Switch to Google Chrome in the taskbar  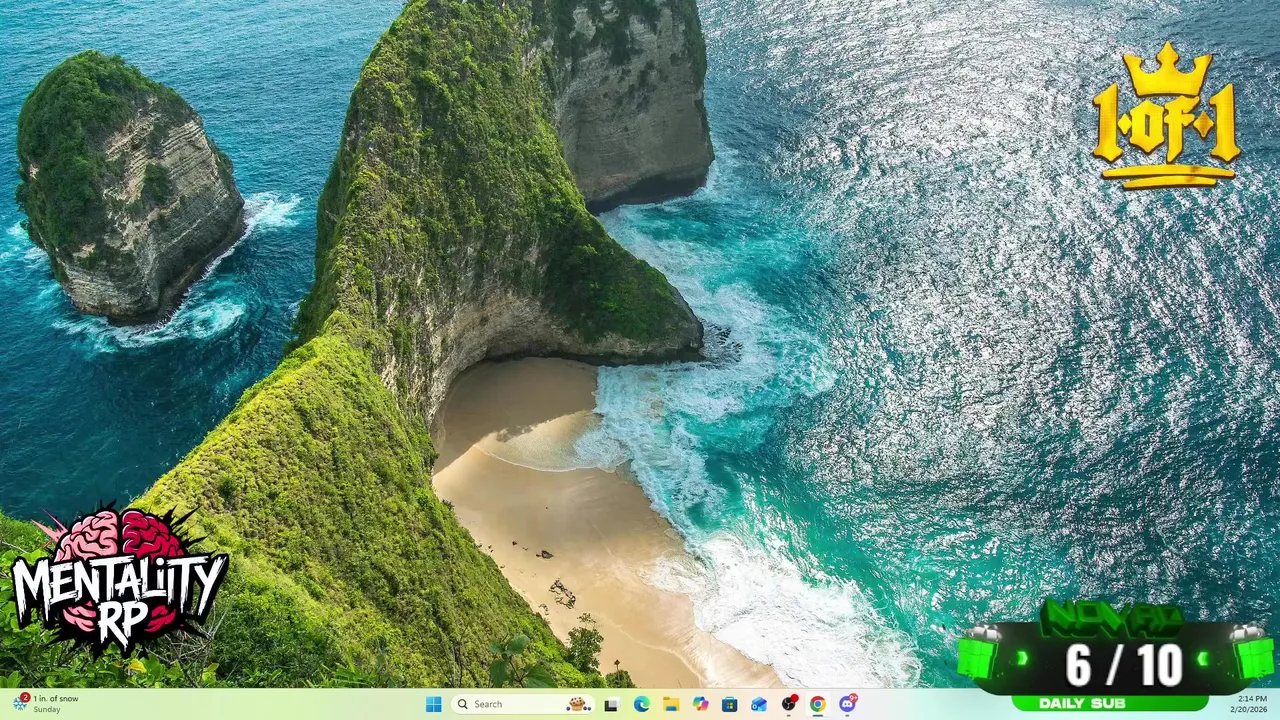[818, 704]
